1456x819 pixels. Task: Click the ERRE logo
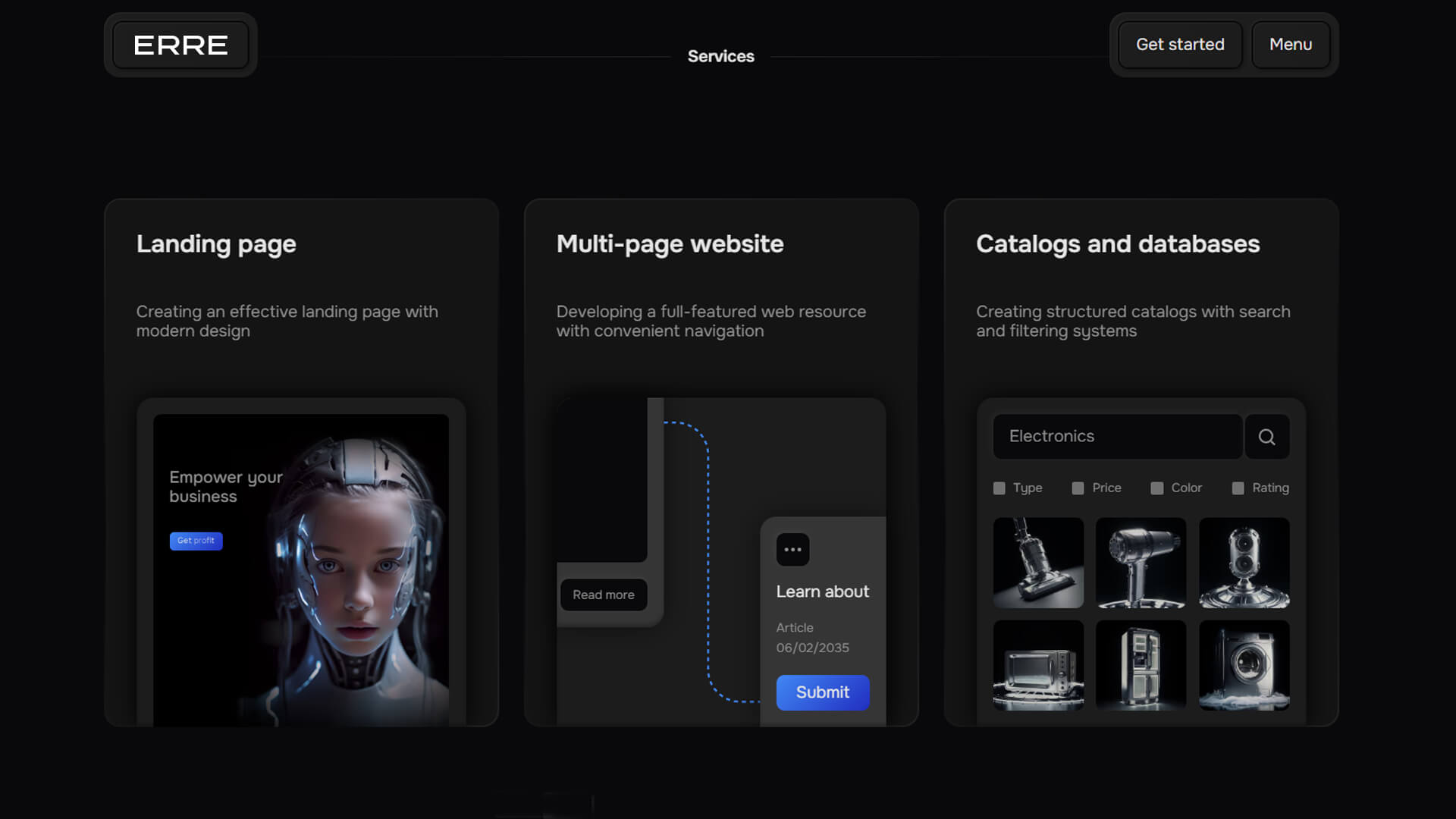[180, 45]
